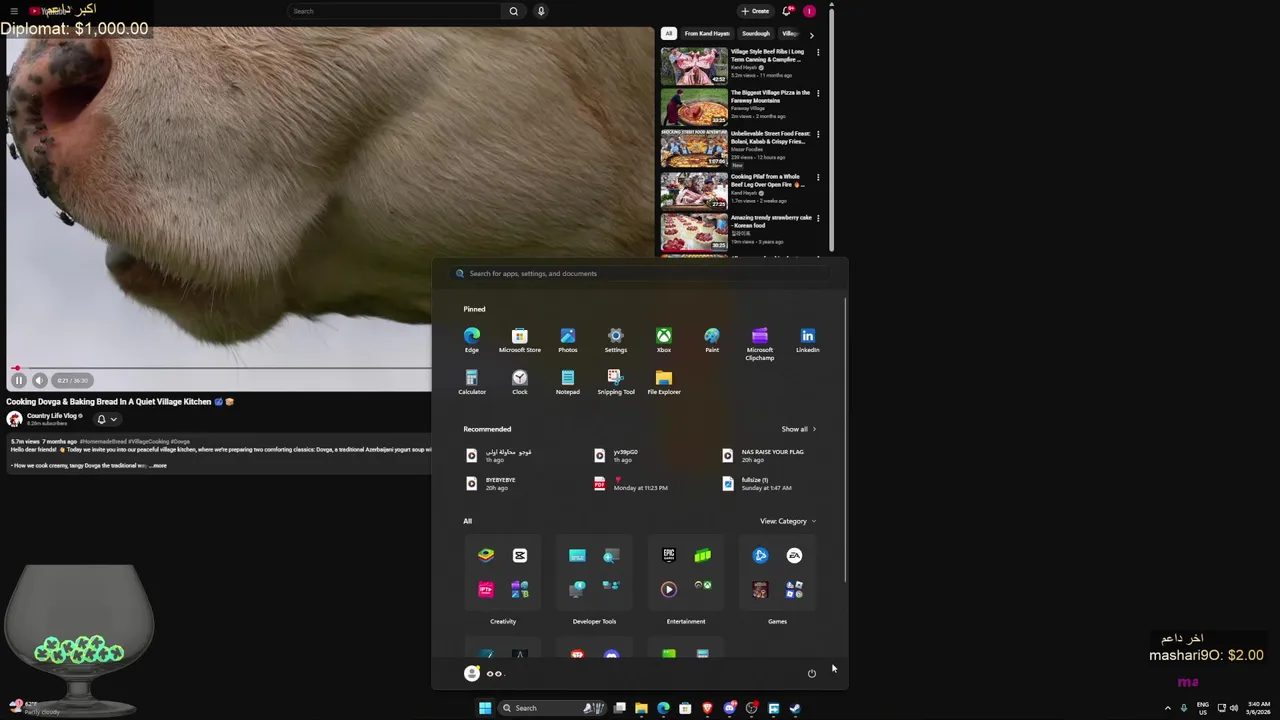Image resolution: width=1280 pixels, height=720 pixels.
Task: Open Brave browser on taskbar
Action: 707,708
